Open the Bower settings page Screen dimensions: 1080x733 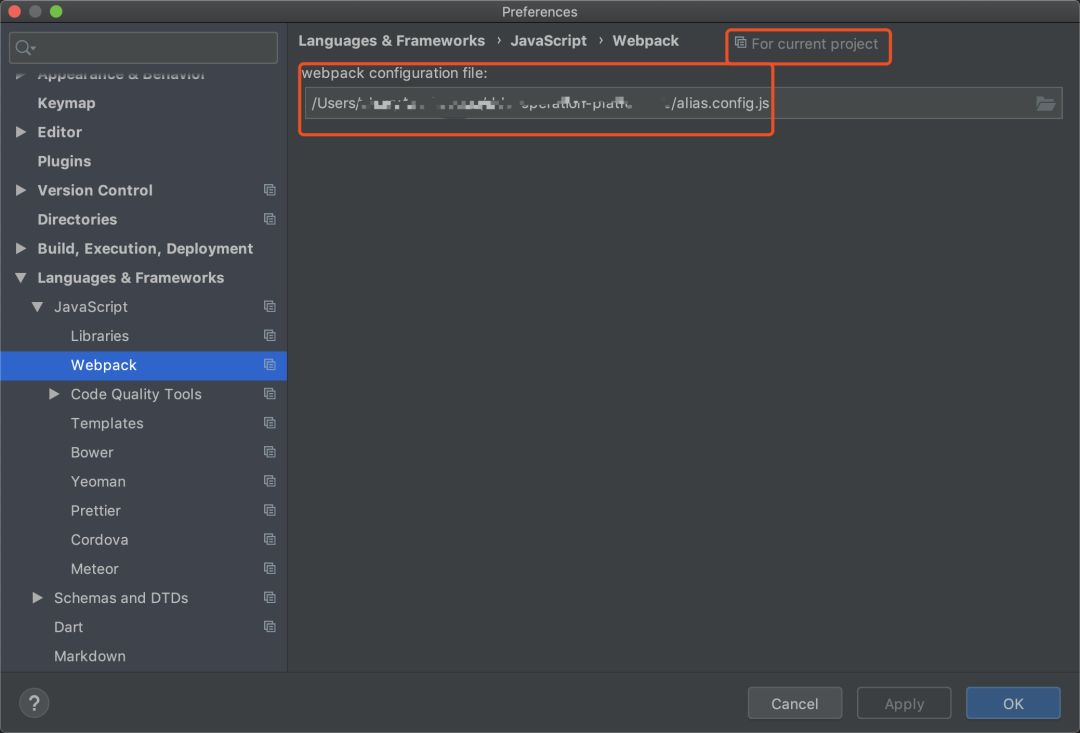[92, 453]
